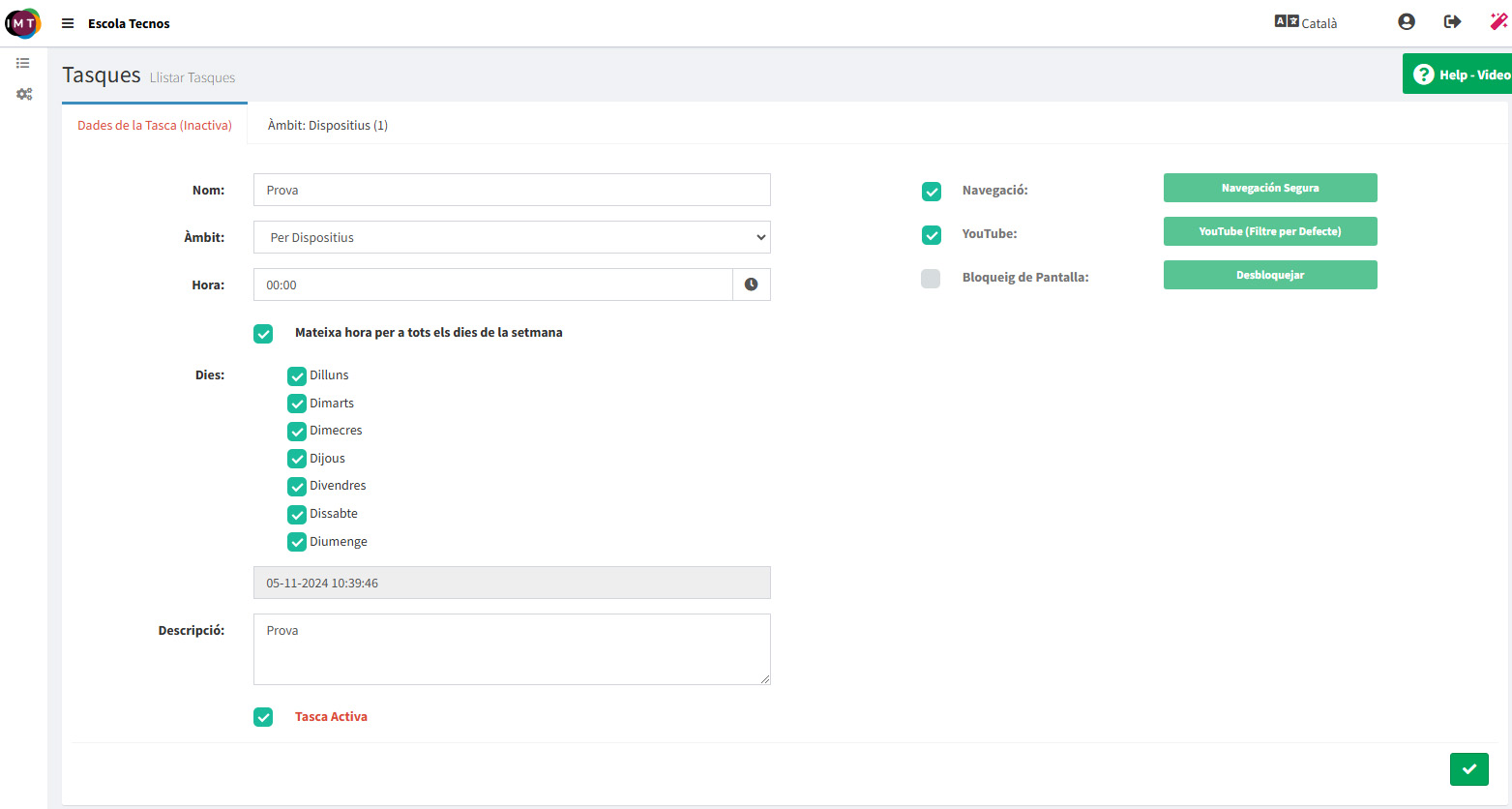The width and height of the screenshot is (1512, 809).
Task: Click the Hora time input field
Action: click(x=493, y=285)
